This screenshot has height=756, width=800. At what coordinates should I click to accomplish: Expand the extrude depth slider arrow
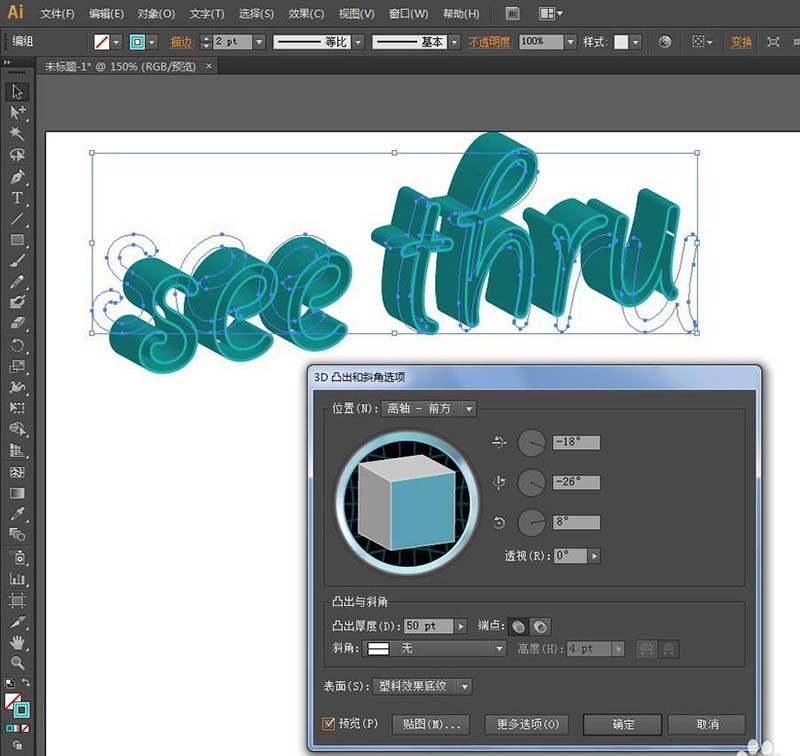click(x=461, y=626)
